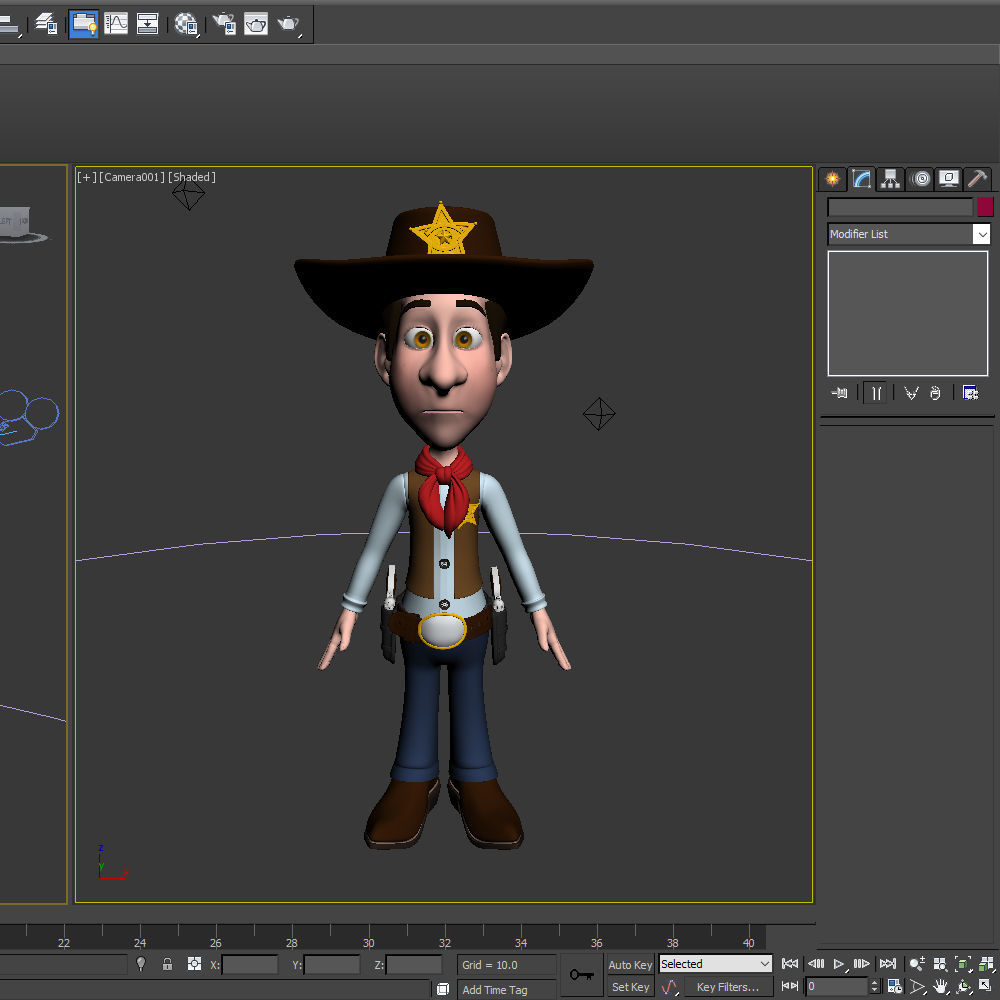Screen dimensions: 1000x1000
Task: Click Render Production teapot icon
Action: click(x=289, y=24)
